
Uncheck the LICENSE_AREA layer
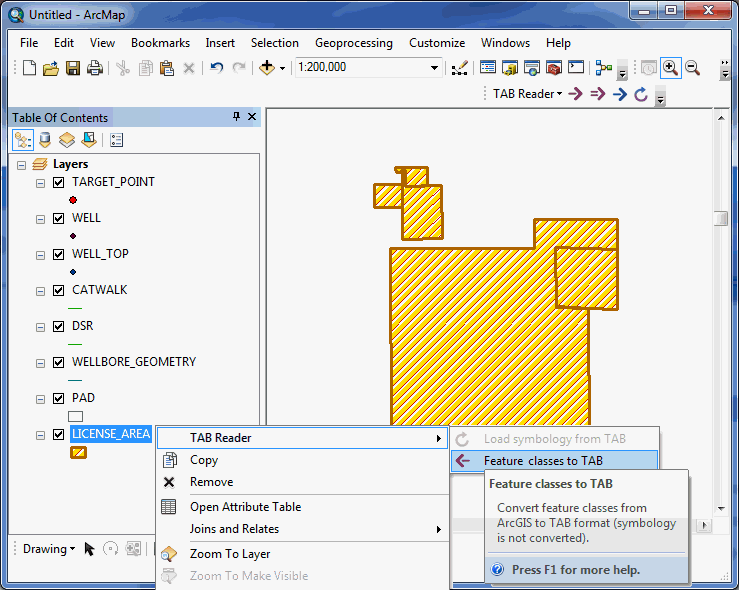click(x=58, y=434)
